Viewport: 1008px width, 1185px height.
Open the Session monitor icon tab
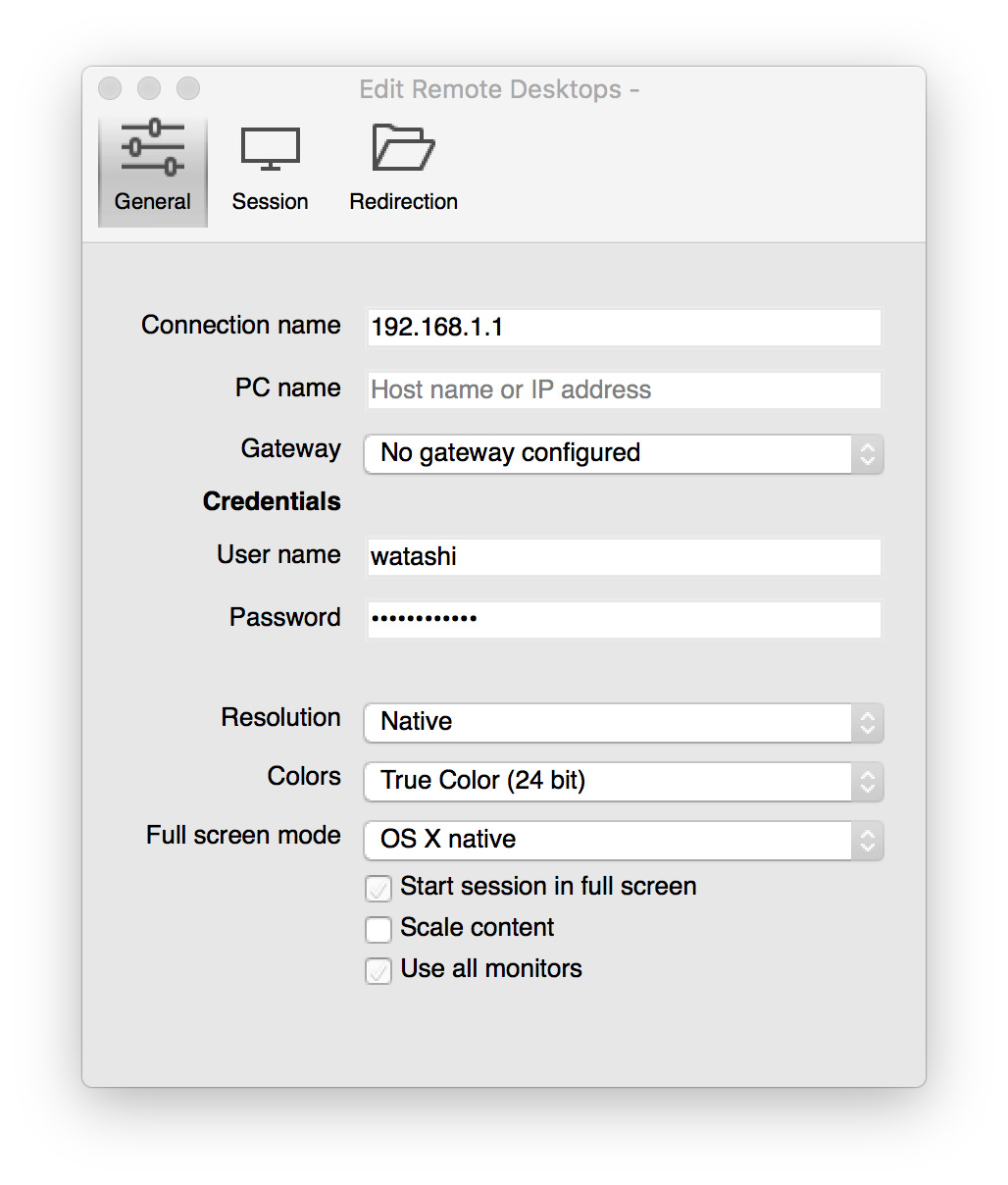[271, 170]
